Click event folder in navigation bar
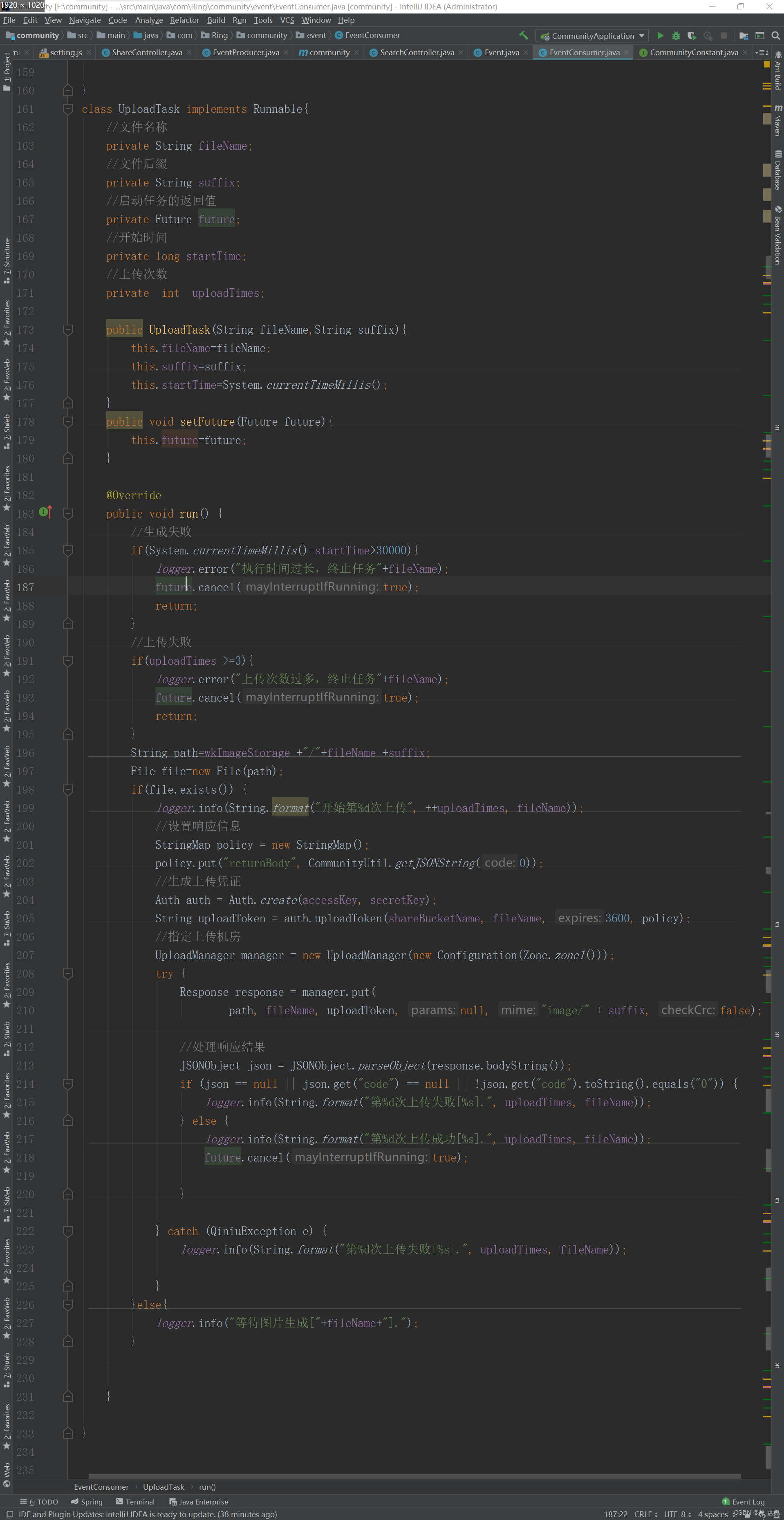Screen dimensions: 784x1520 tap(311, 36)
